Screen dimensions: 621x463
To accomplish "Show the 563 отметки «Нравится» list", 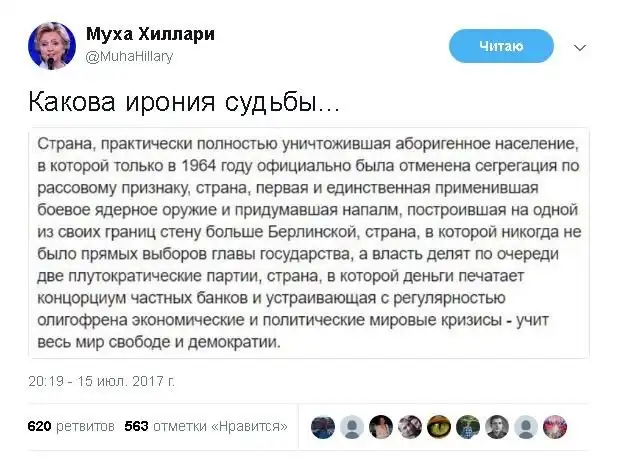I will coord(206,426).
